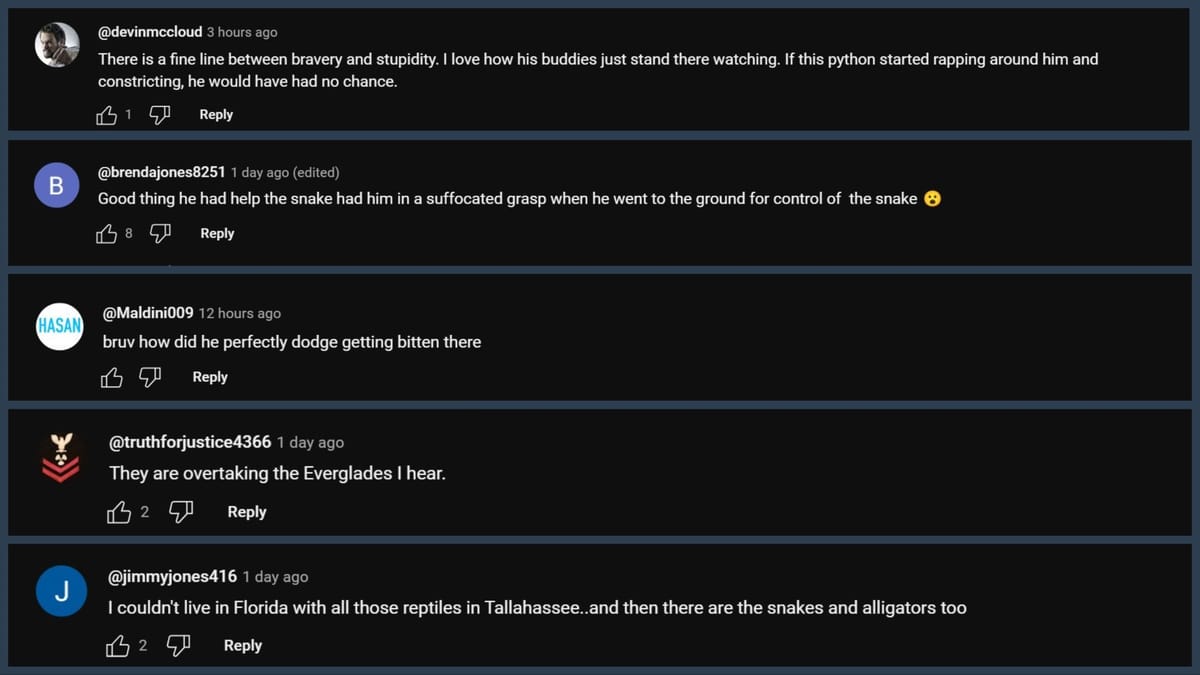
Task: Reply to @devinmccloud's comment
Action: coord(216,115)
